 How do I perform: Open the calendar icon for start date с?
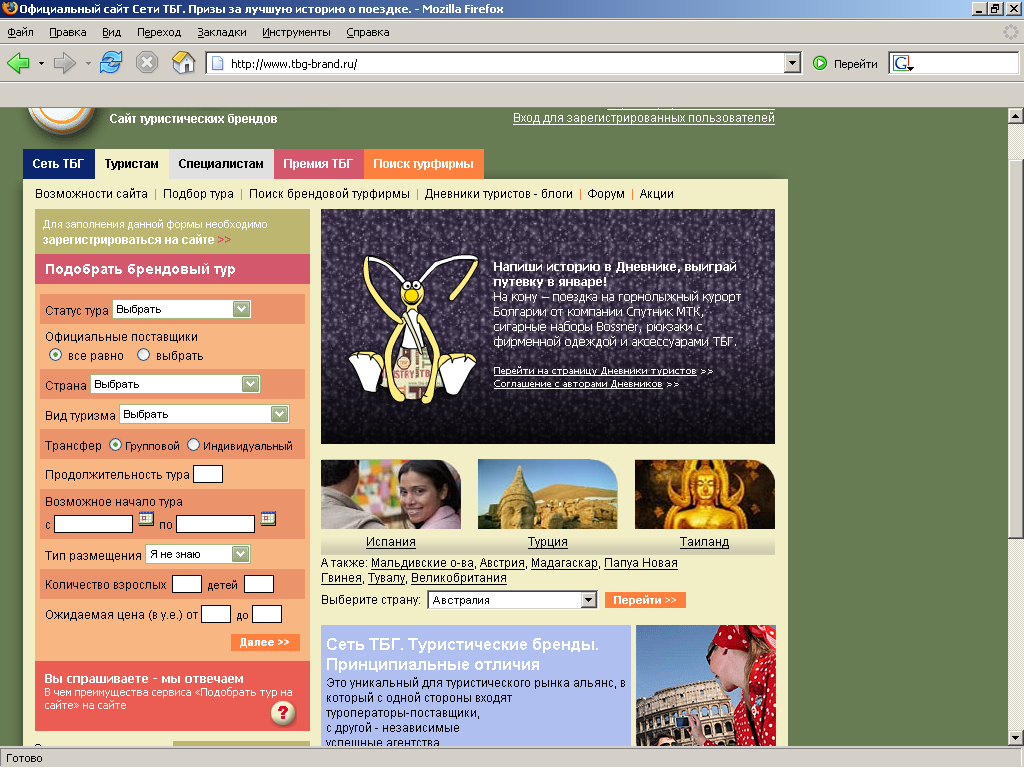[146, 519]
